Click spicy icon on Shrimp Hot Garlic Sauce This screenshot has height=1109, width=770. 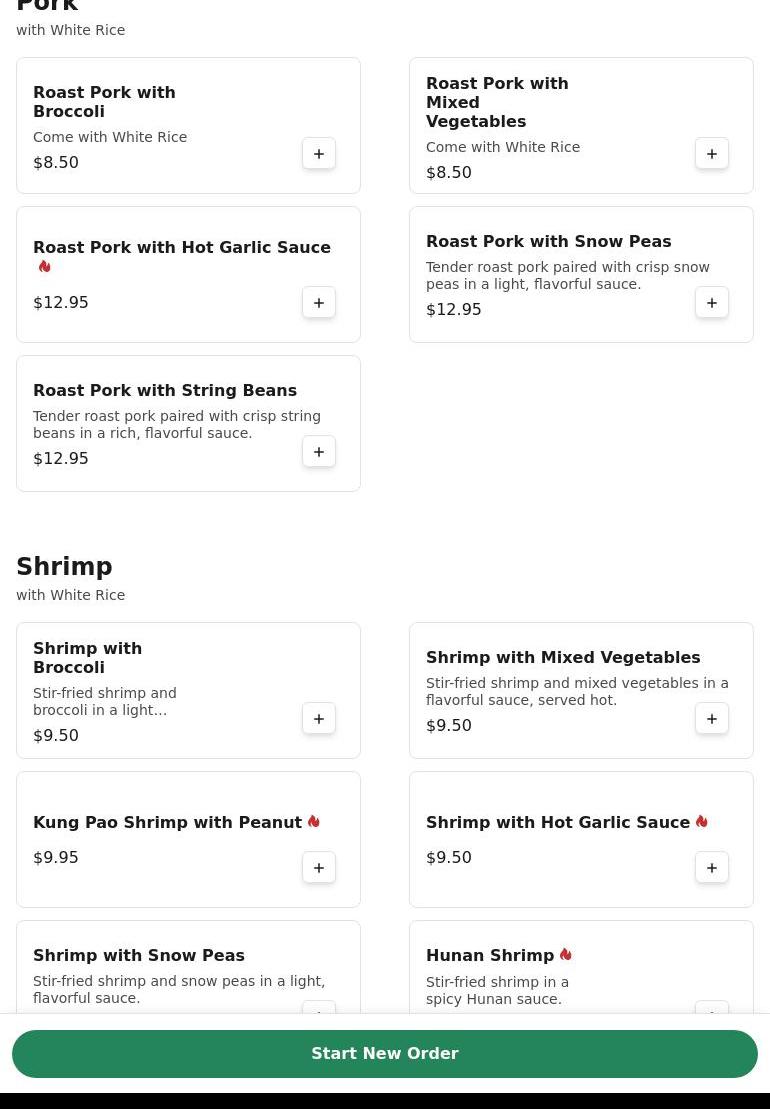click(701, 822)
